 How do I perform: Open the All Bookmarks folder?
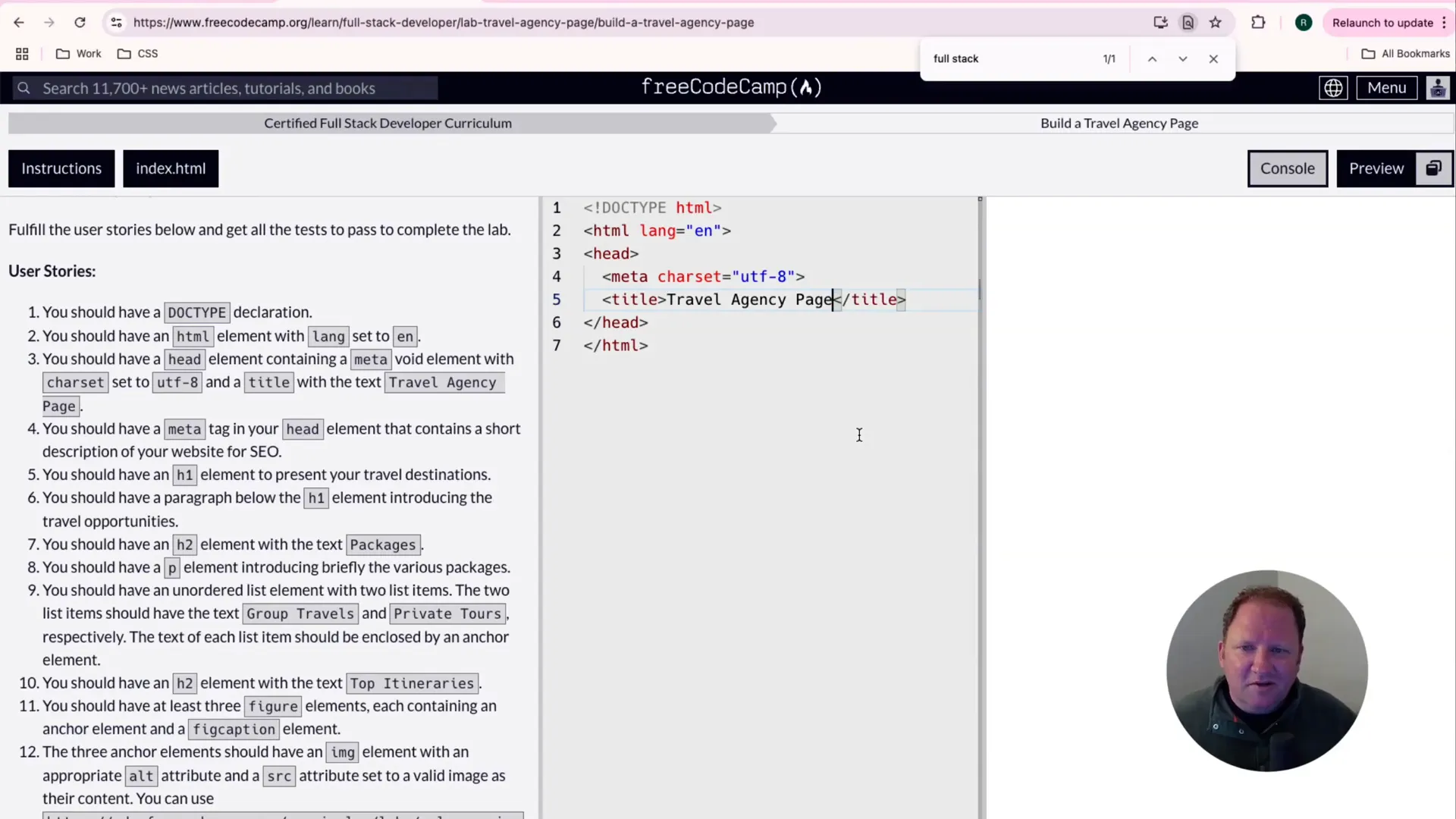(1406, 54)
